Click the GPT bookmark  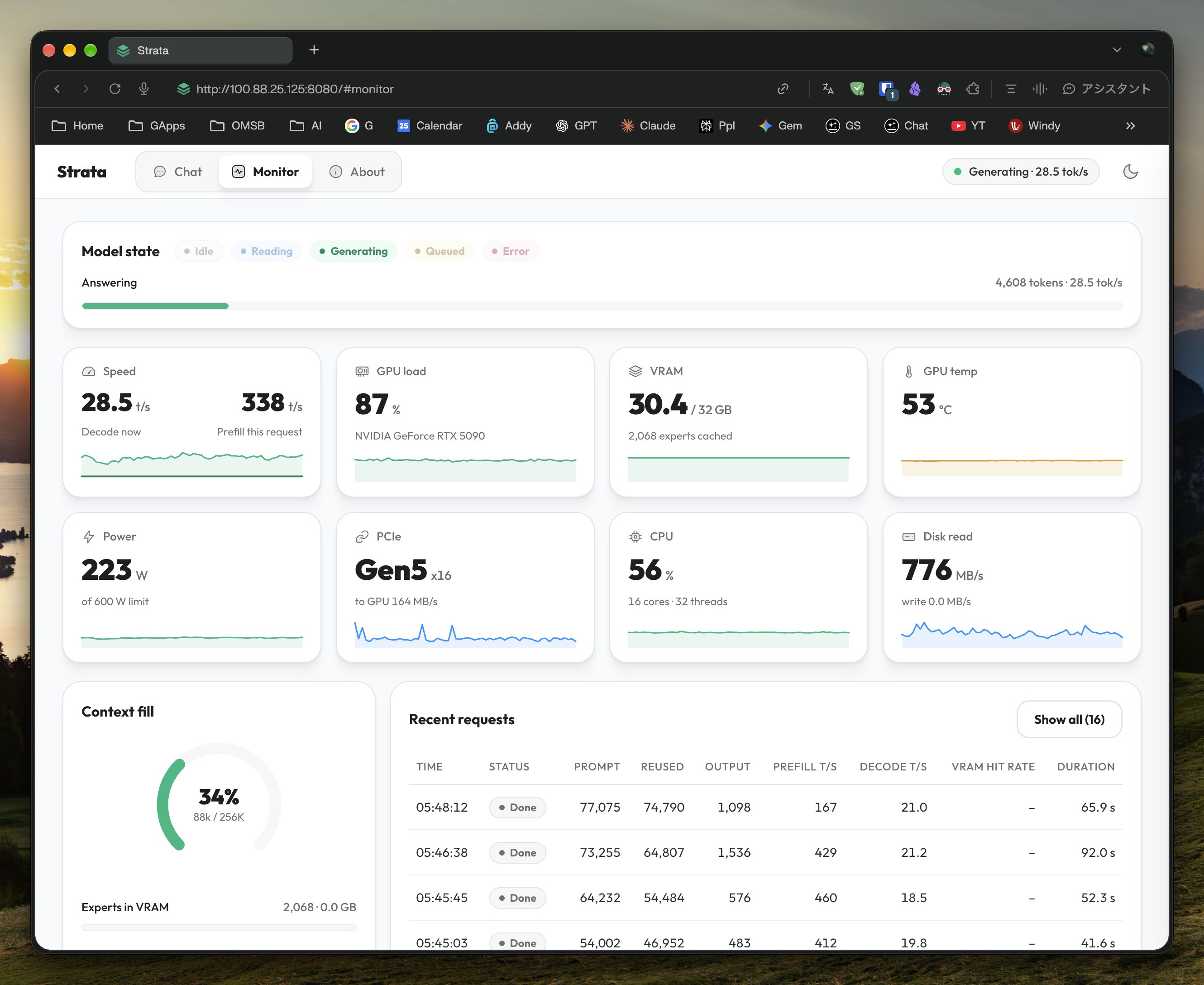pyautogui.click(x=576, y=125)
